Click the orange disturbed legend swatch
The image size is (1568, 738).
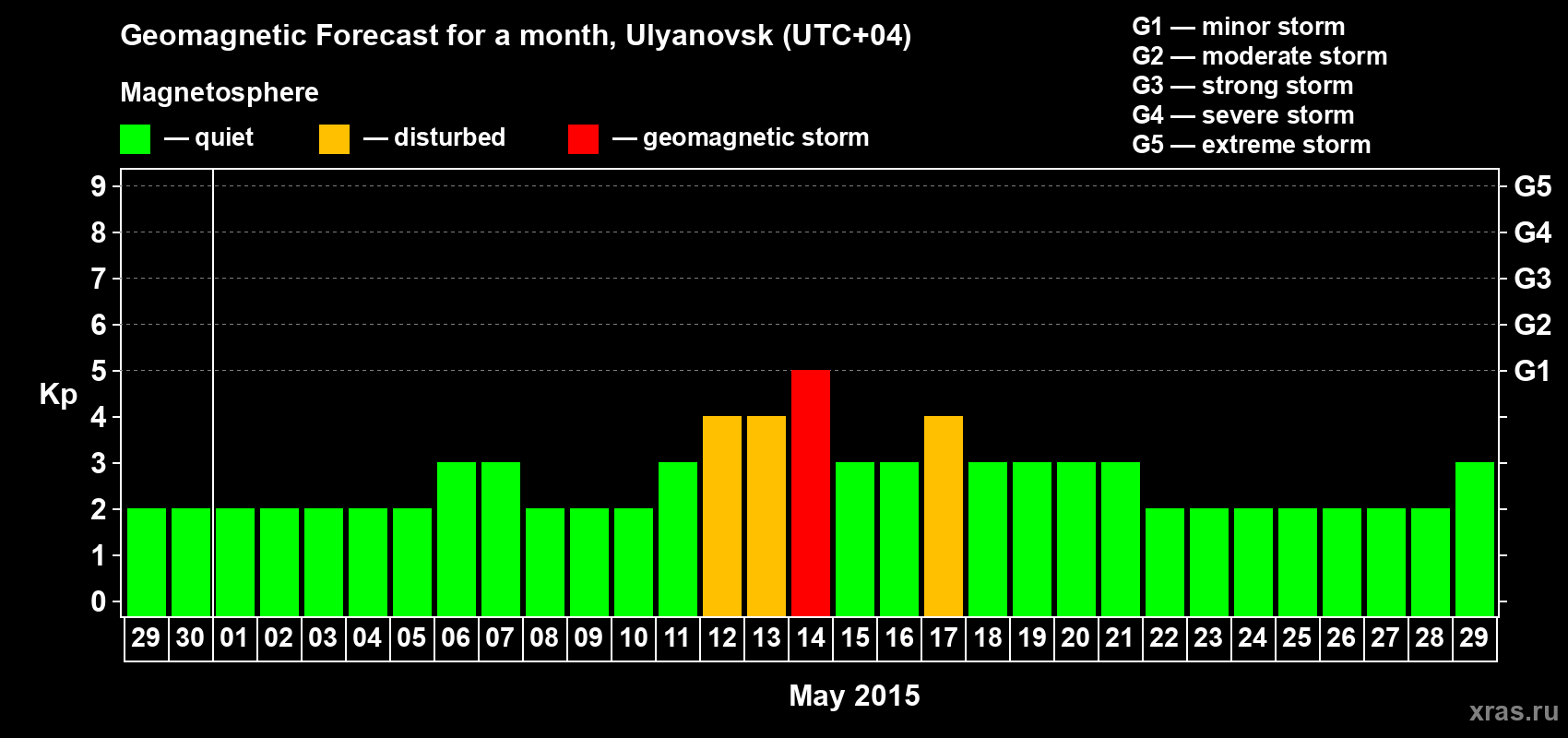tap(334, 139)
